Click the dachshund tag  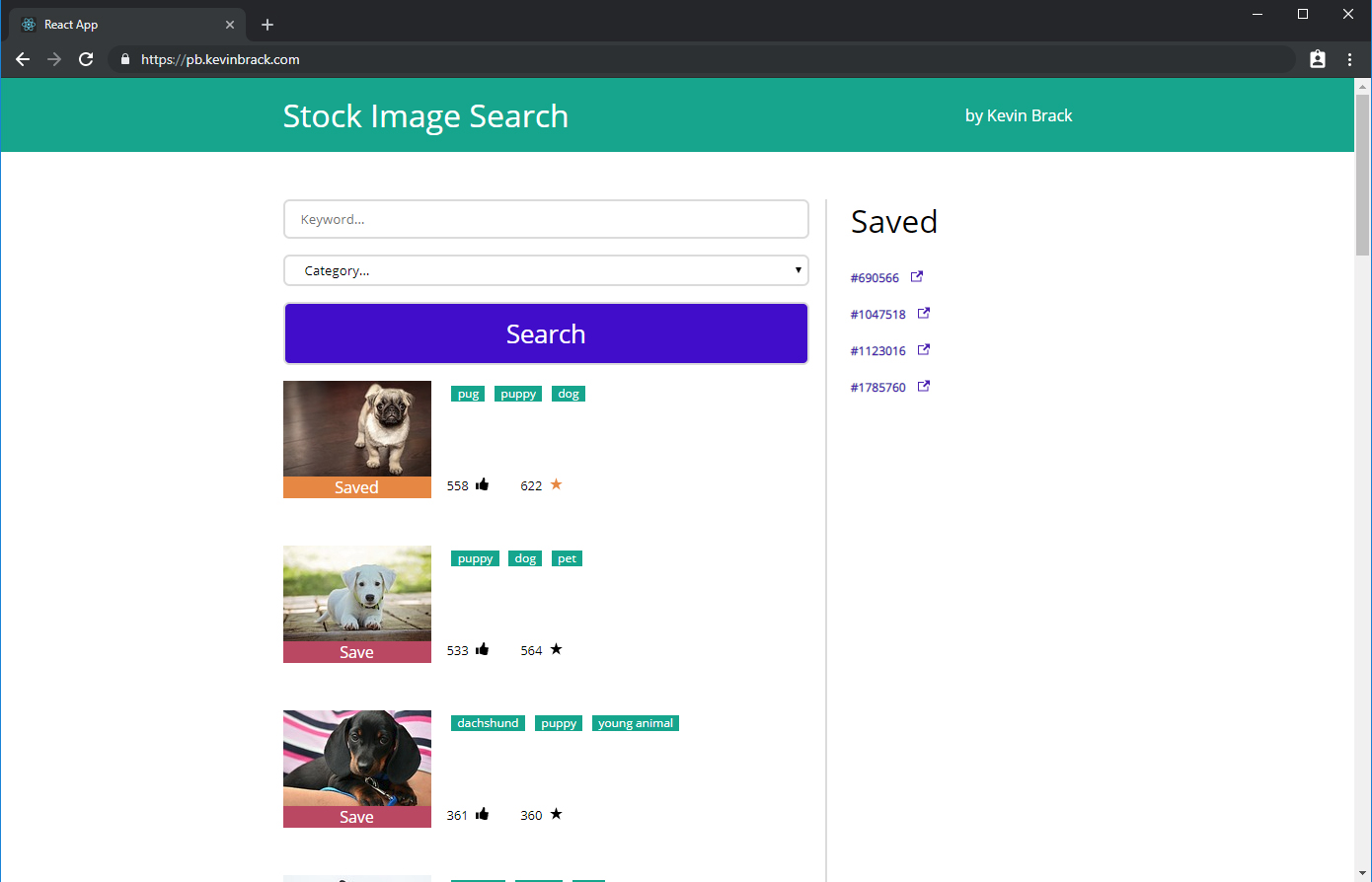click(488, 723)
